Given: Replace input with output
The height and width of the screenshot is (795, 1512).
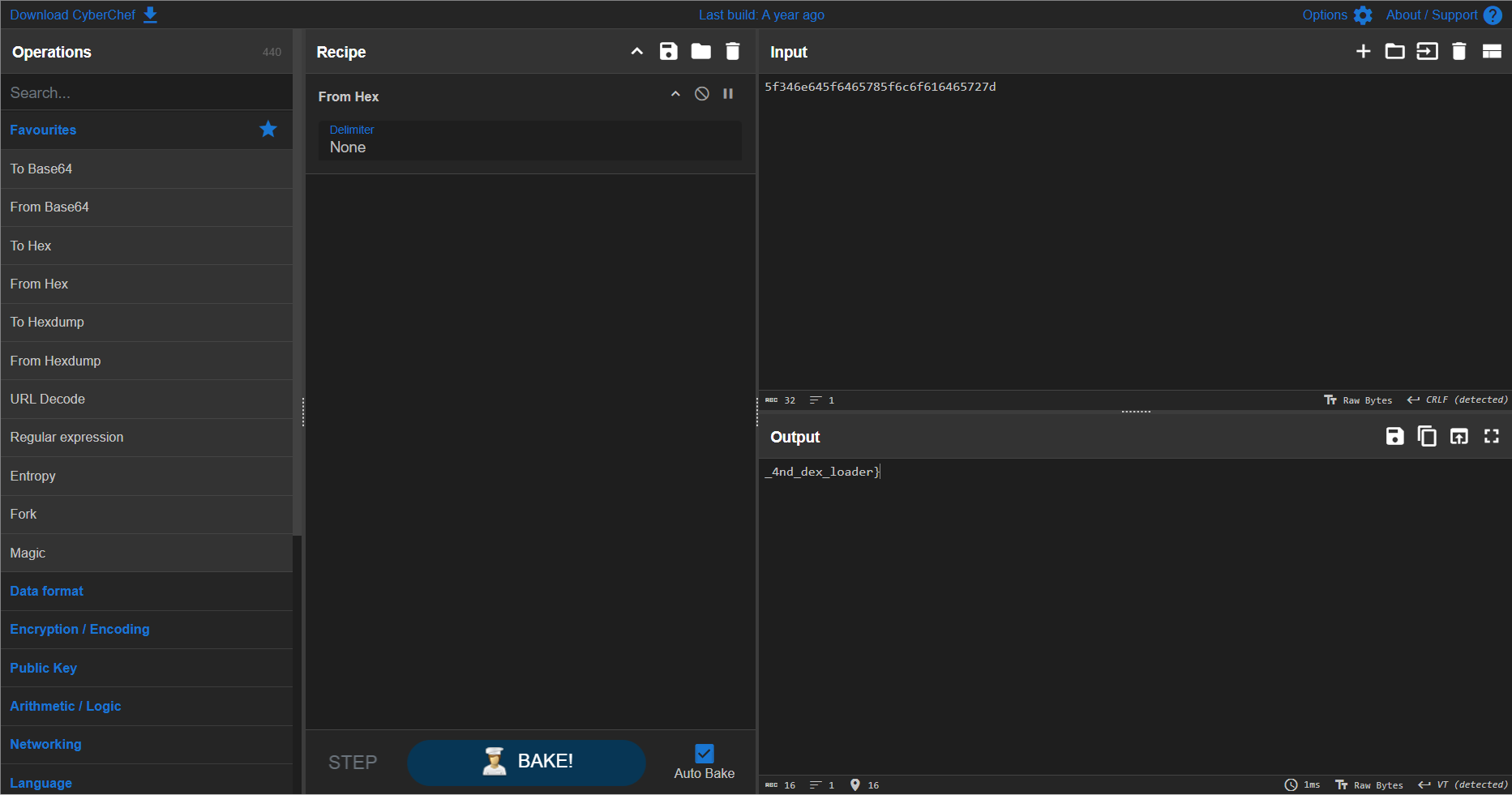Looking at the screenshot, I should pyautogui.click(x=1458, y=437).
